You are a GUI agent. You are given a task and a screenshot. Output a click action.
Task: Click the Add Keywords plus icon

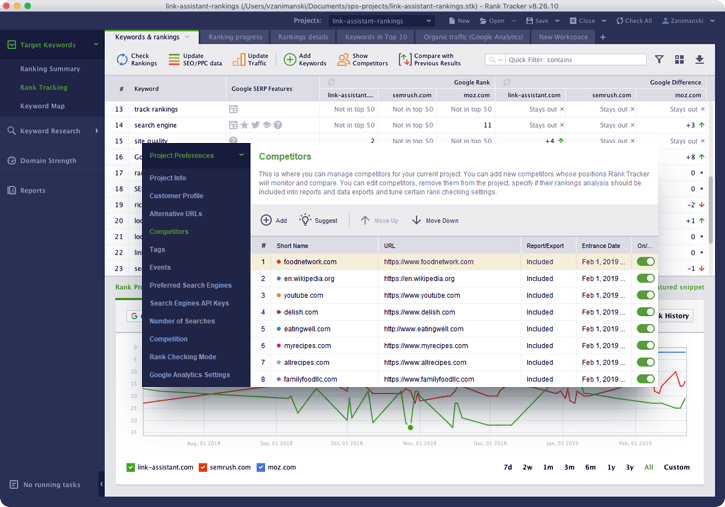click(x=290, y=60)
